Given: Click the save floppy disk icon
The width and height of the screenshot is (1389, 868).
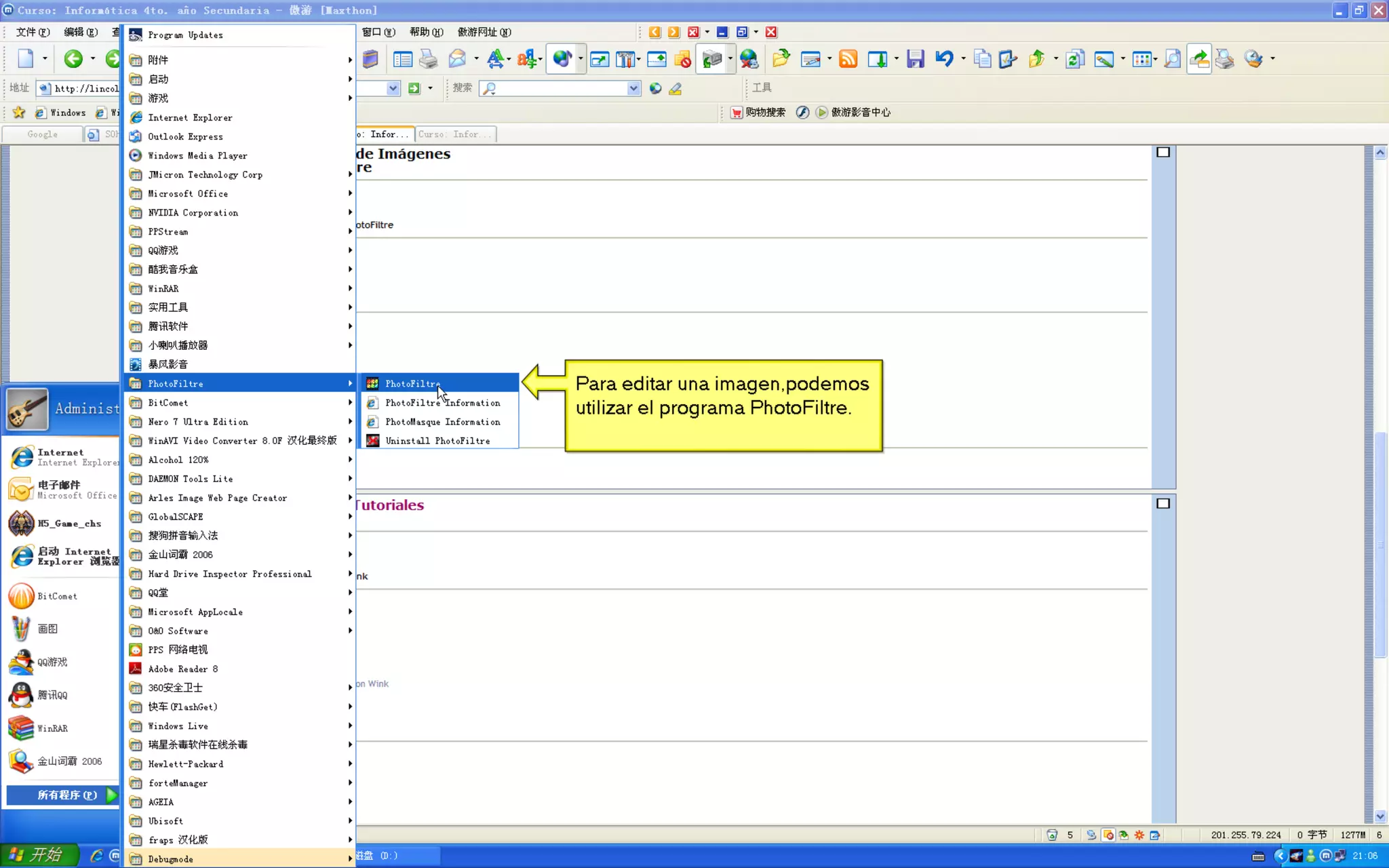Looking at the screenshot, I should point(915,60).
